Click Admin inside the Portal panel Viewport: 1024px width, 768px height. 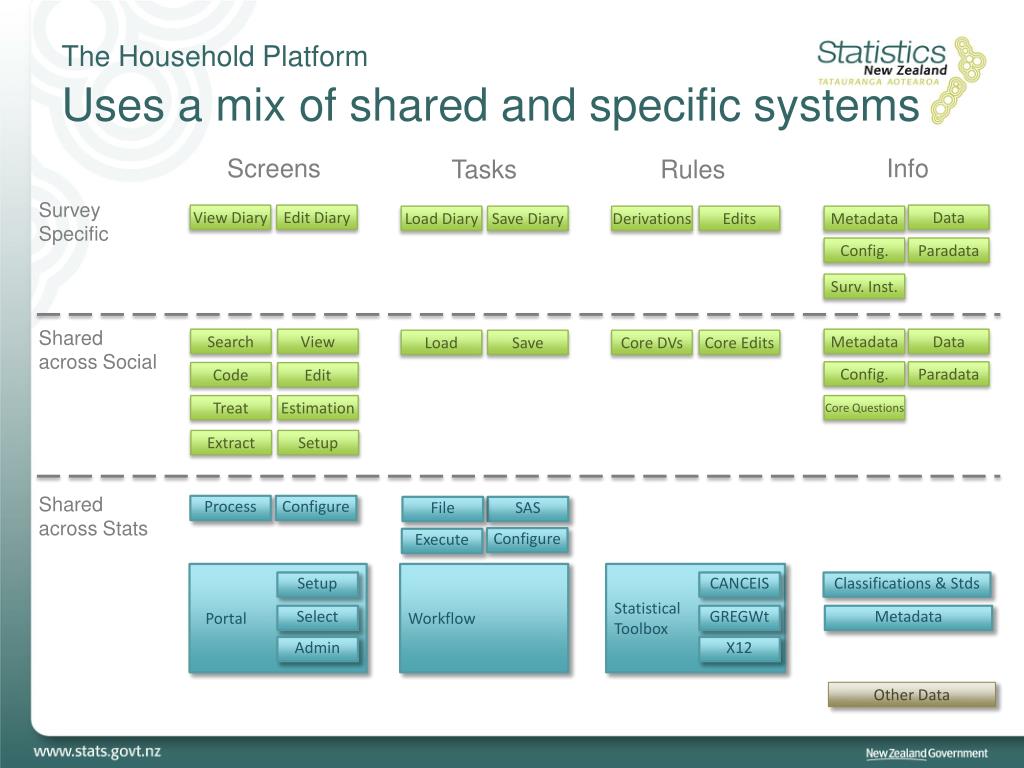click(x=317, y=648)
